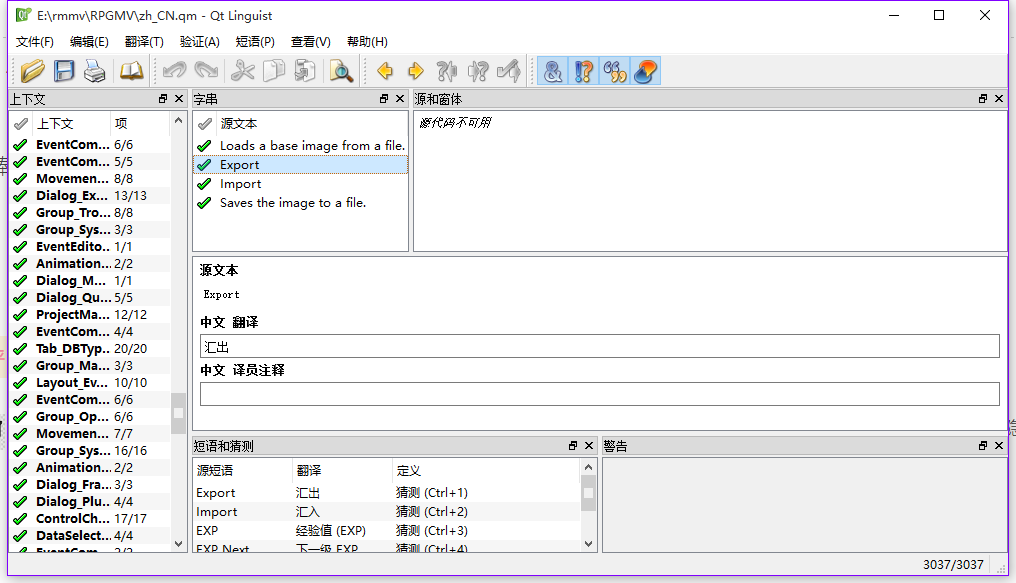Viewport: 1016px width, 583px height.
Task: Click the Open file toolbar icon
Action: (32, 71)
